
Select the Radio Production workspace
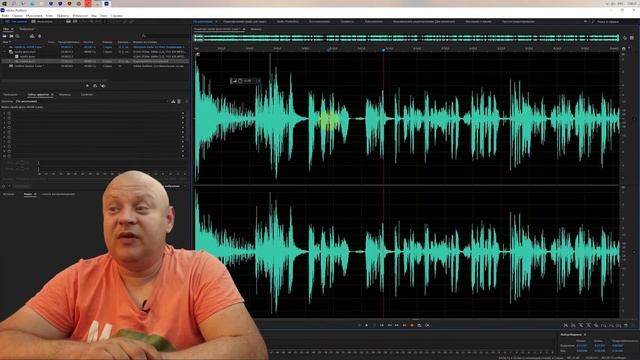pyautogui.click(x=288, y=21)
